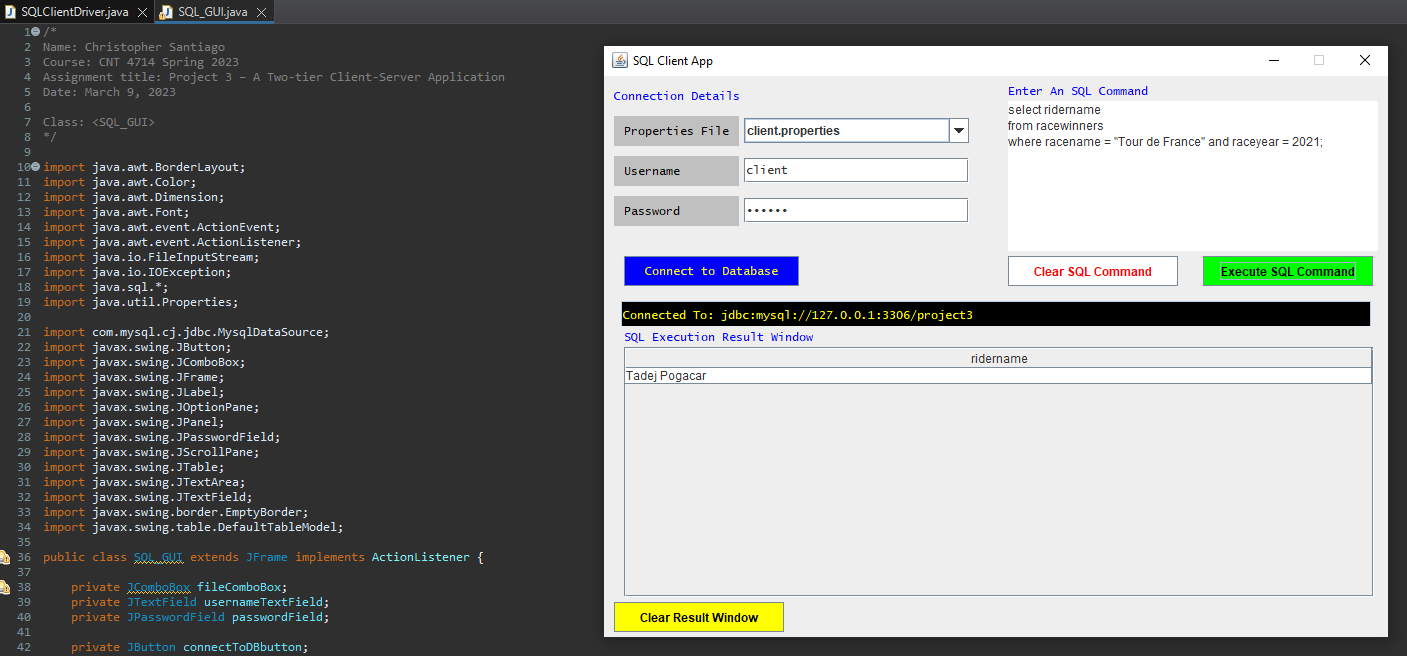Screen dimensions: 1407x656
Task: Execute the SQL Command
Action: tap(1287, 271)
